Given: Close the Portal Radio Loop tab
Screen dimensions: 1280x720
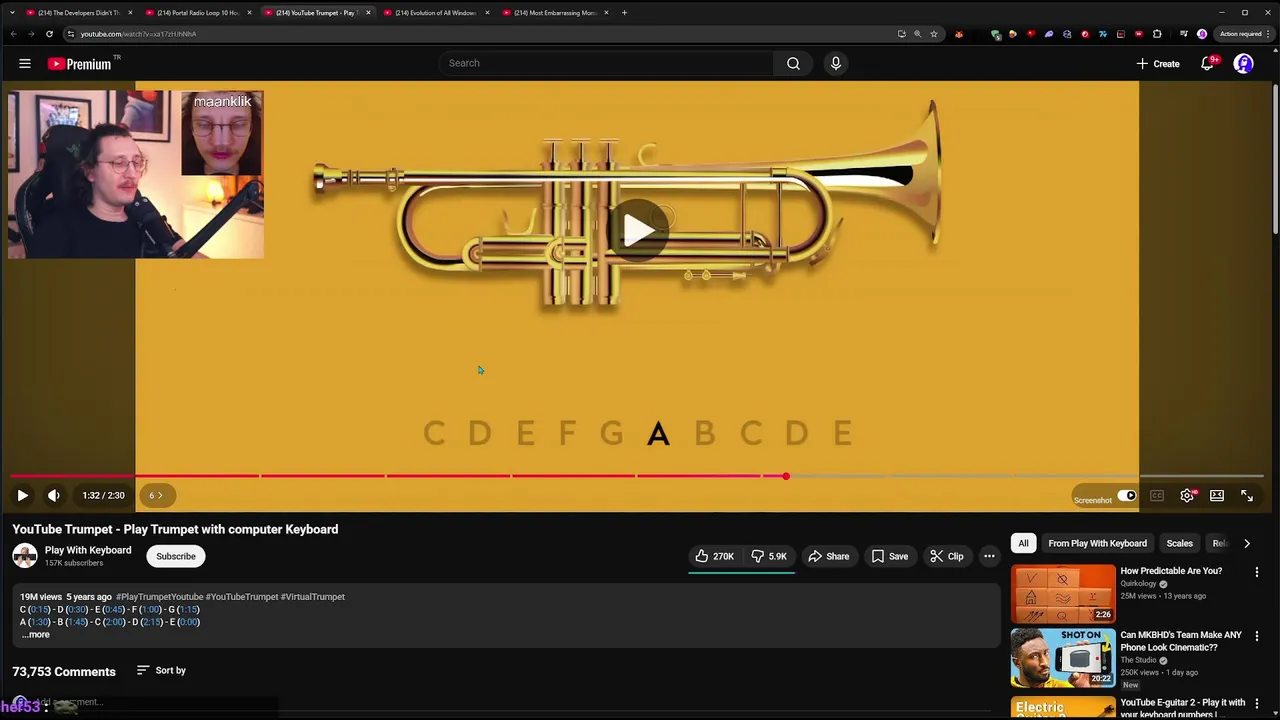Looking at the screenshot, I should coord(249,13).
